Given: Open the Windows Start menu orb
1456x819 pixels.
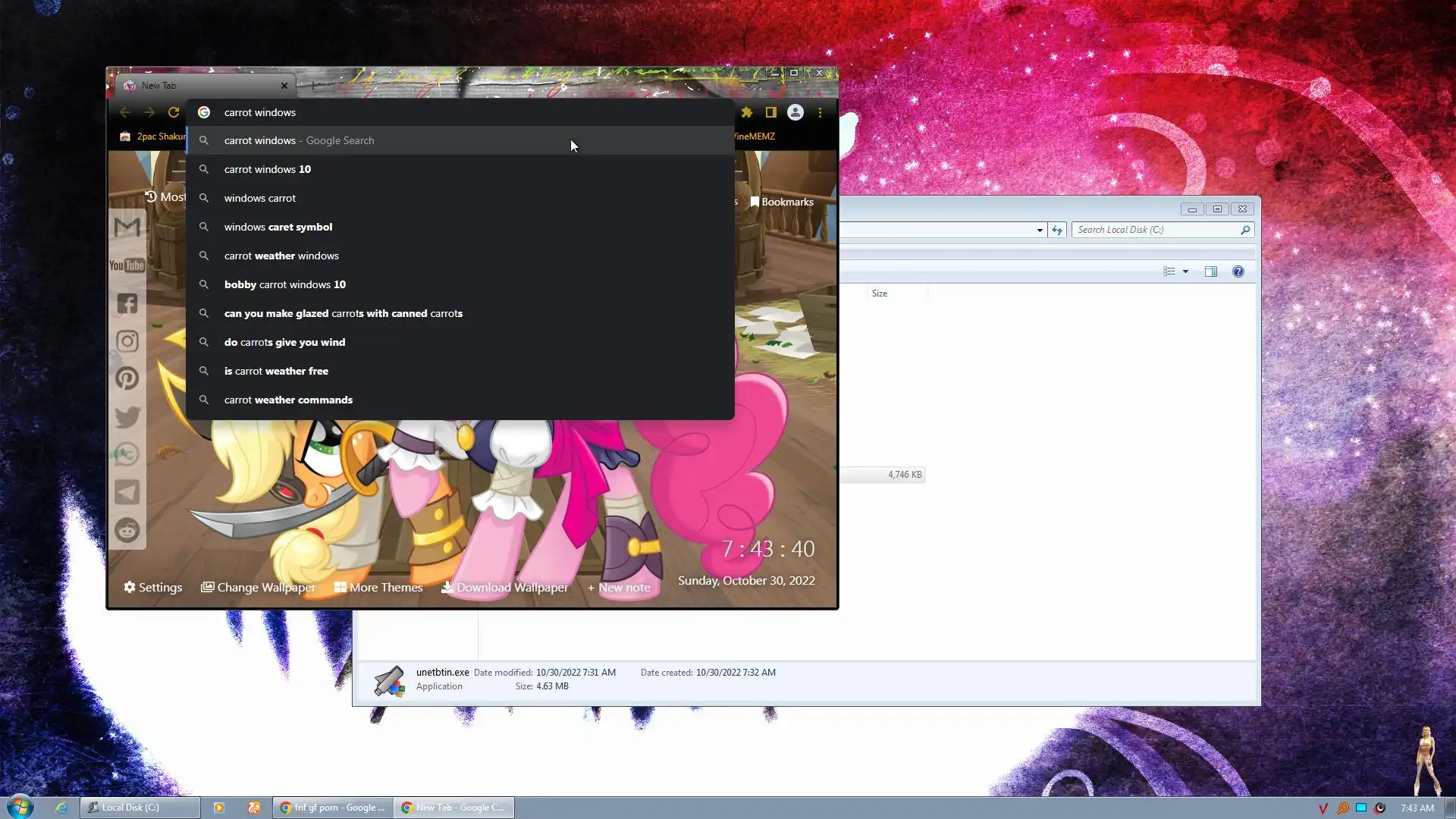Looking at the screenshot, I should [20, 806].
